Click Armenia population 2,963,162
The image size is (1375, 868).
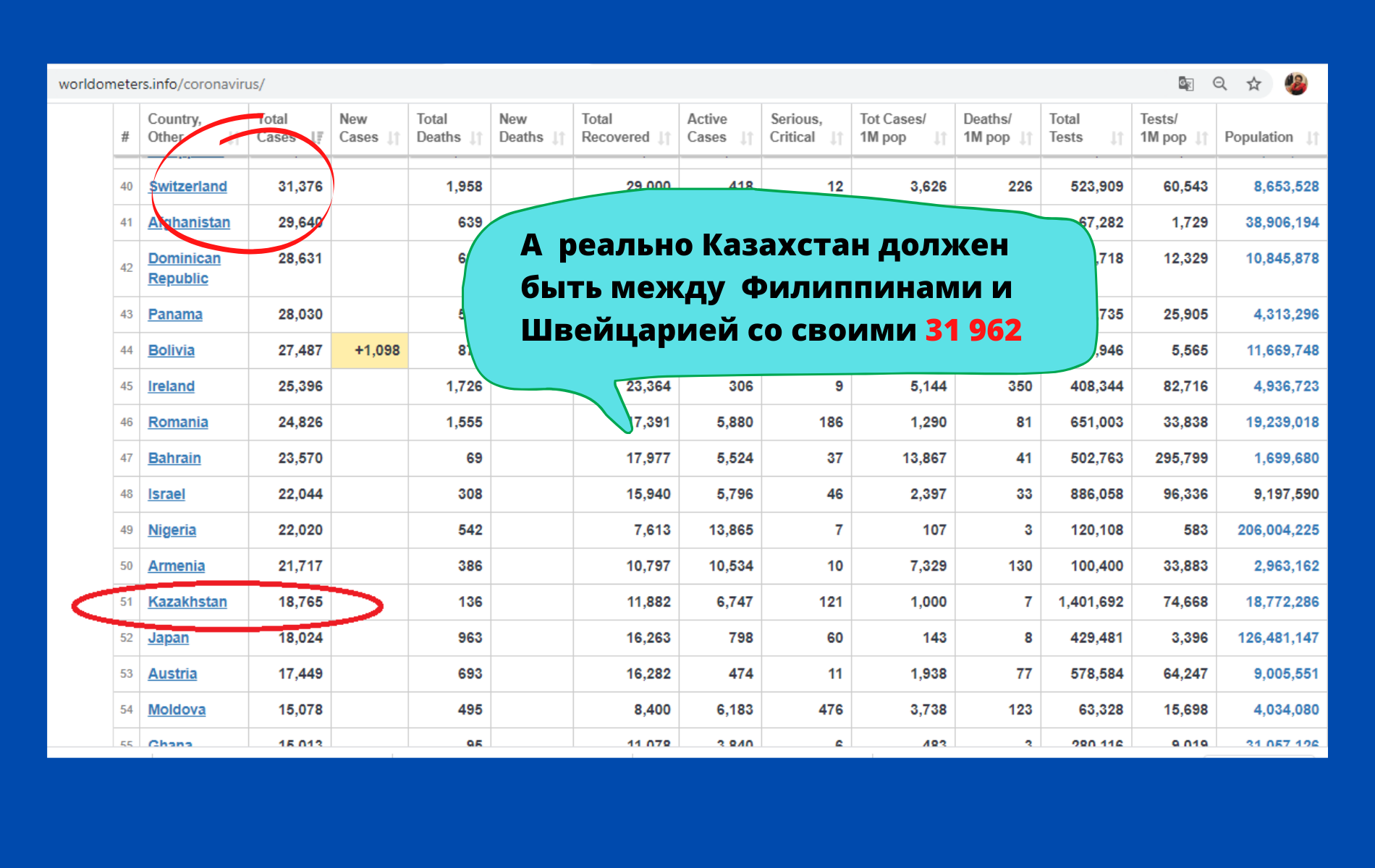(x=1286, y=566)
